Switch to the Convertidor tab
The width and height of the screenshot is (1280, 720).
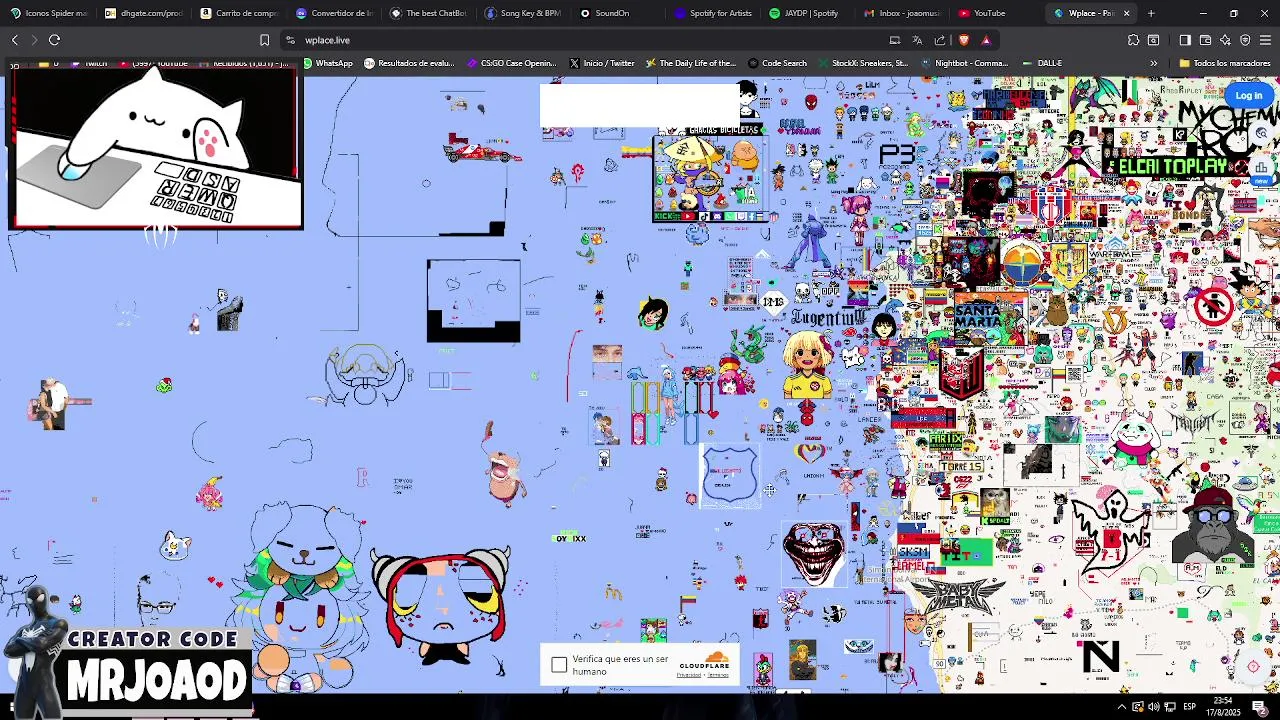[x=334, y=13]
